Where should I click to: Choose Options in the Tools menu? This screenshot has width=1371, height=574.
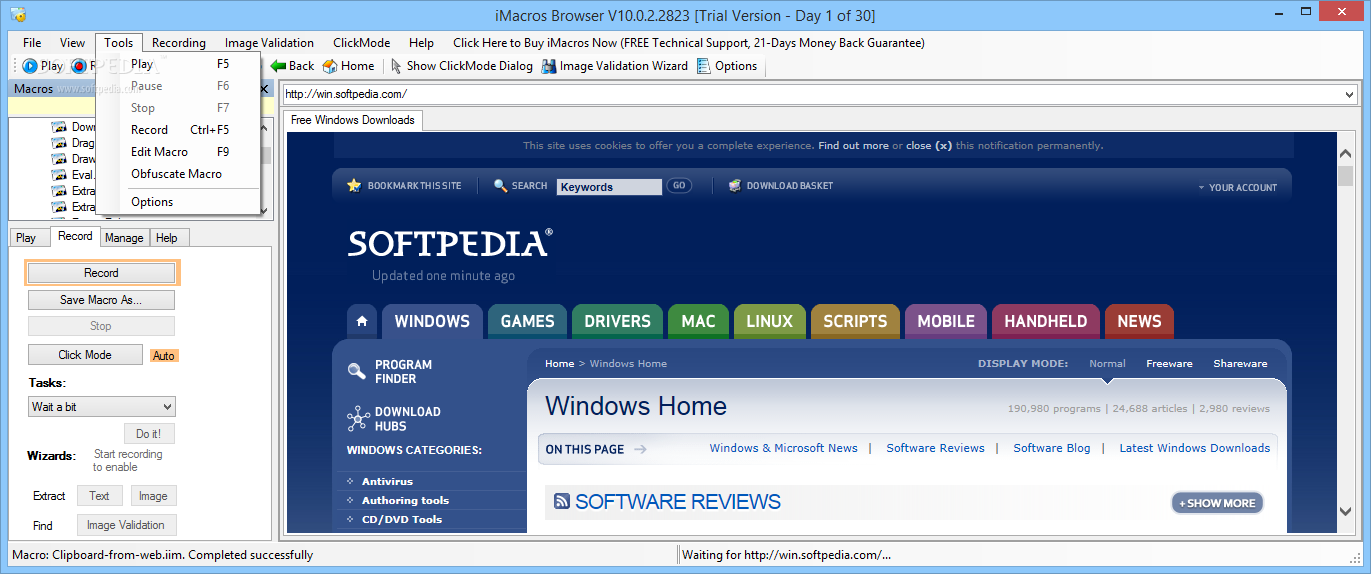pos(180,202)
